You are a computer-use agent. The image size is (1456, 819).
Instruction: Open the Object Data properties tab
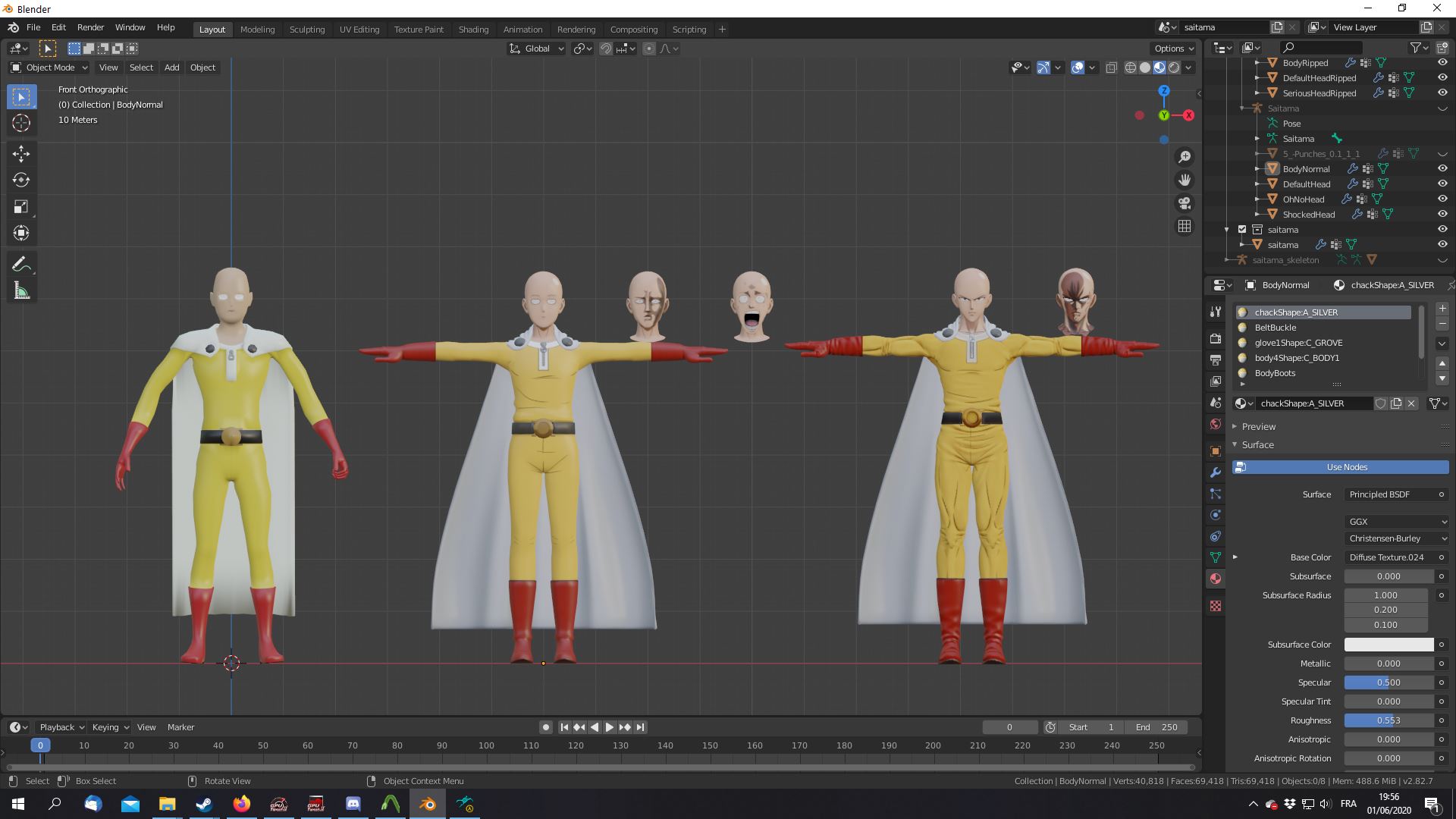click(1216, 557)
